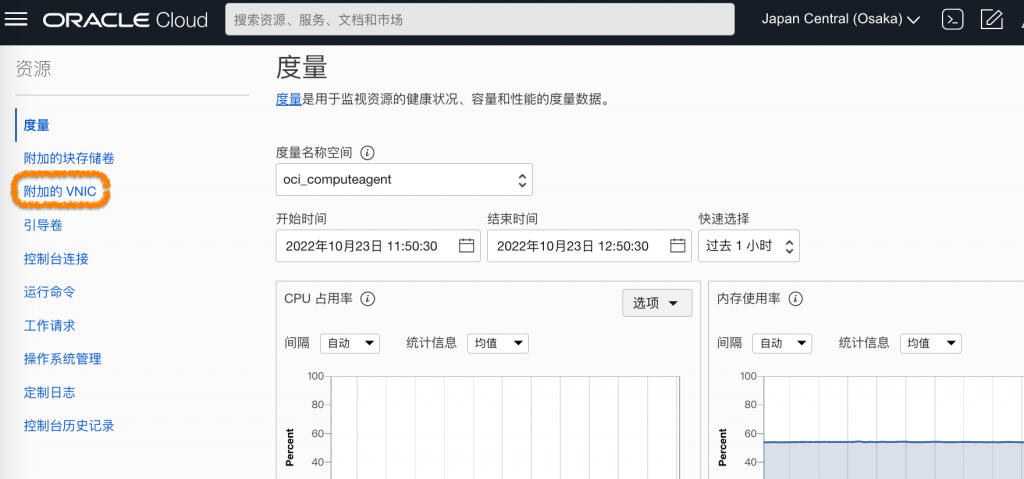
Task: Open memory chart 统计信息 均值 dropdown
Action: [x=930, y=343]
